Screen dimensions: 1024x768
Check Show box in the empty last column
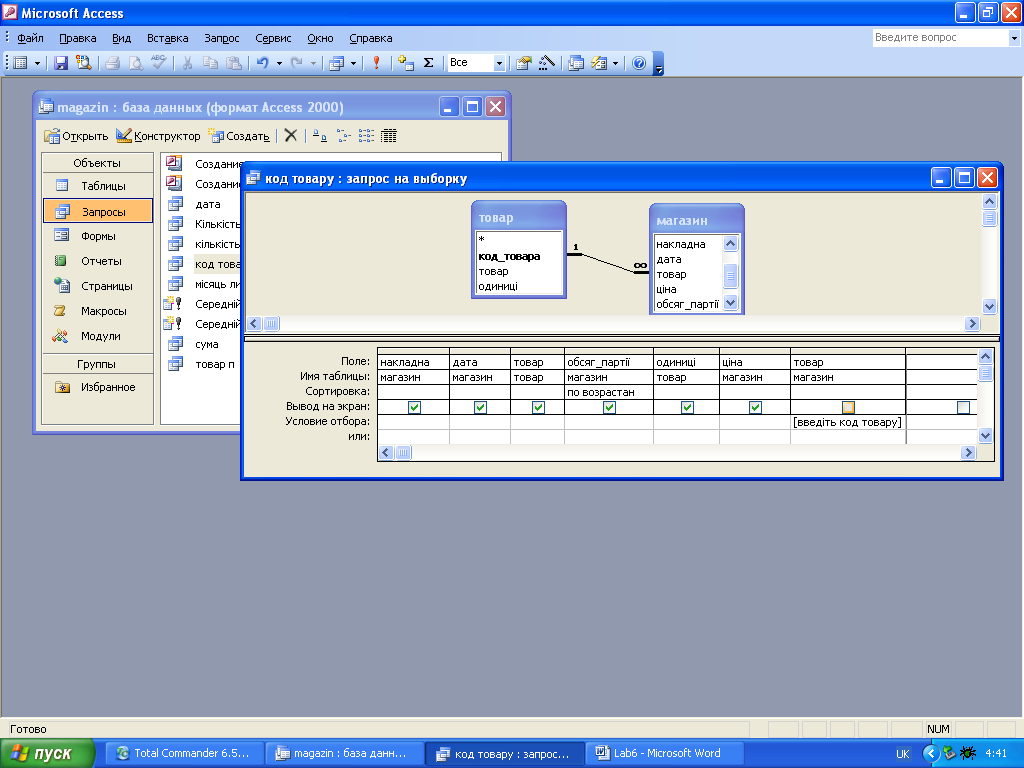tap(963, 408)
